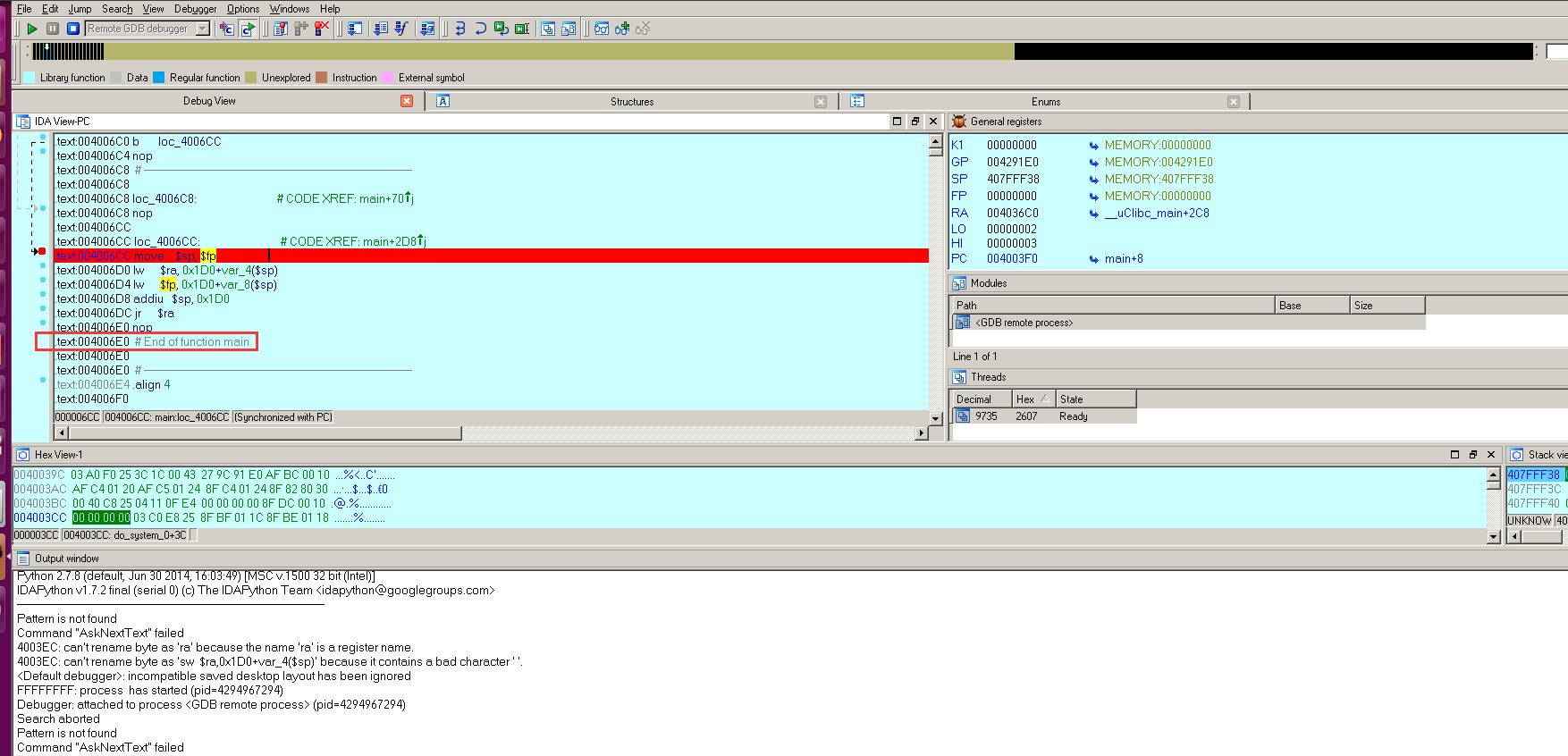The height and width of the screenshot is (756, 1568).
Task: Click the IDA View horizontal scrollbar right arrow
Action: 921,433
